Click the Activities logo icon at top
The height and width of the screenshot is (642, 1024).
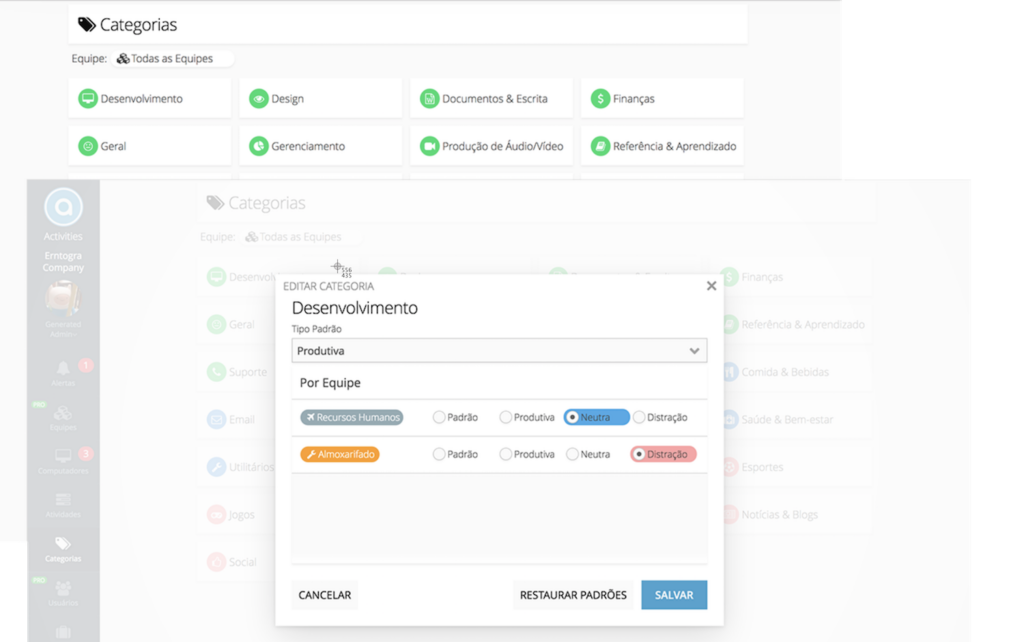(x=62, y=208)
